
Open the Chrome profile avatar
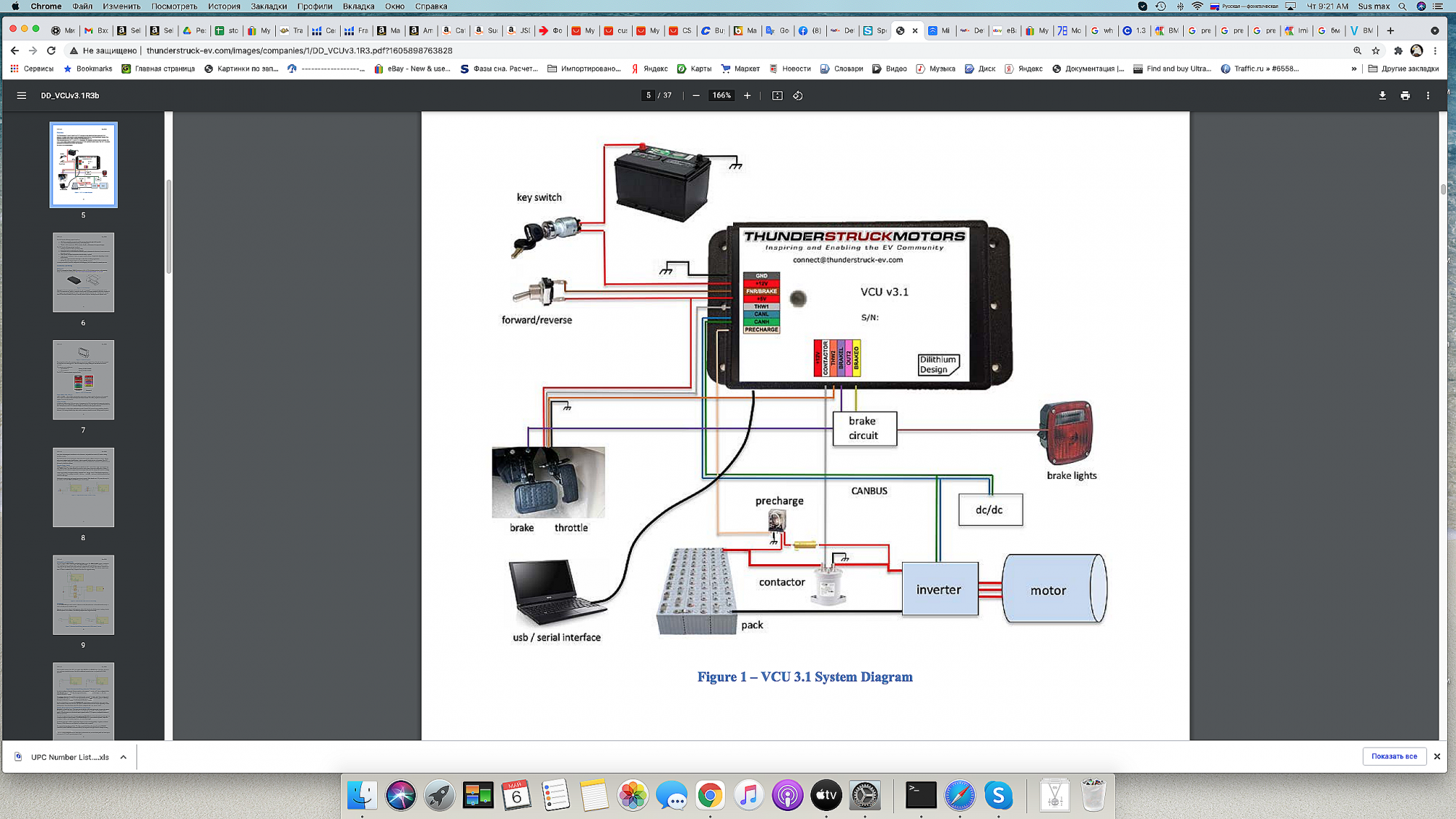pos(1417,50)
